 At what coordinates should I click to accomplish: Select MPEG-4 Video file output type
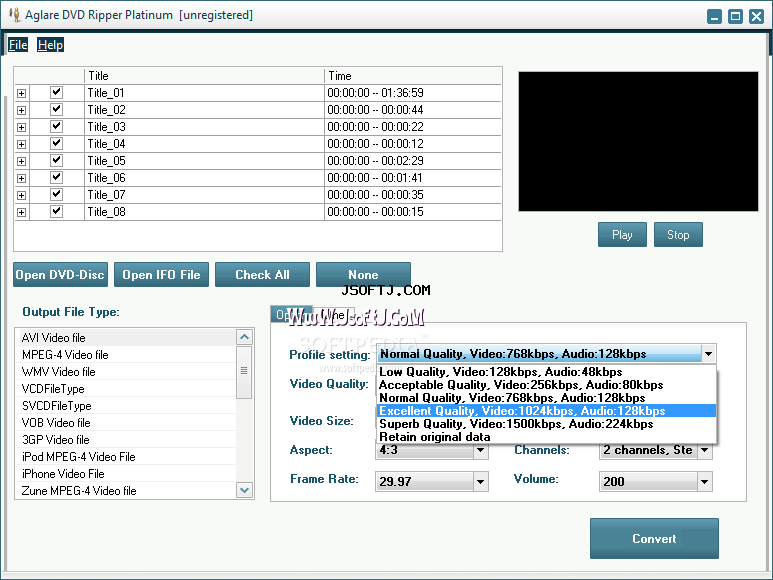click(126, 355)
